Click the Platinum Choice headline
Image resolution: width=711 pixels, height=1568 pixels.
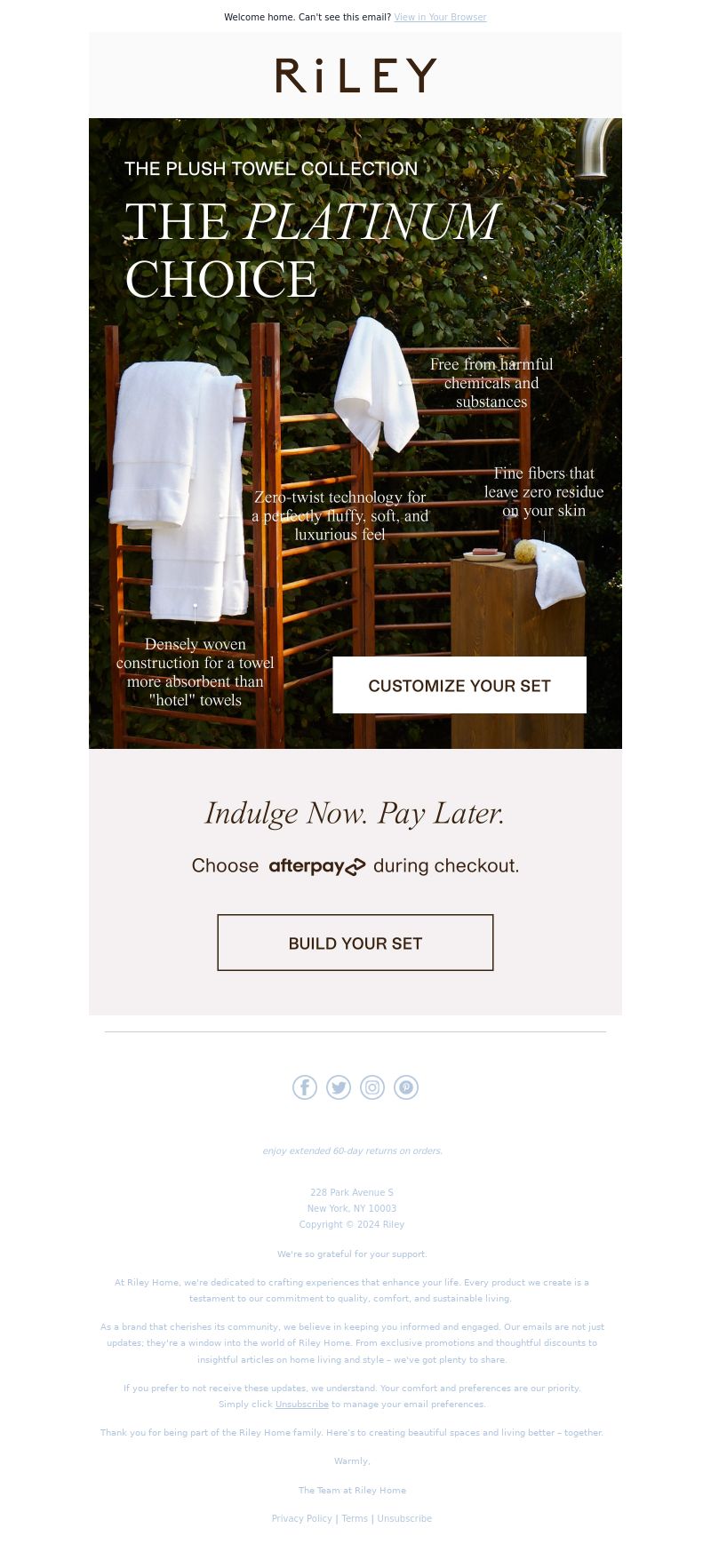311,251
